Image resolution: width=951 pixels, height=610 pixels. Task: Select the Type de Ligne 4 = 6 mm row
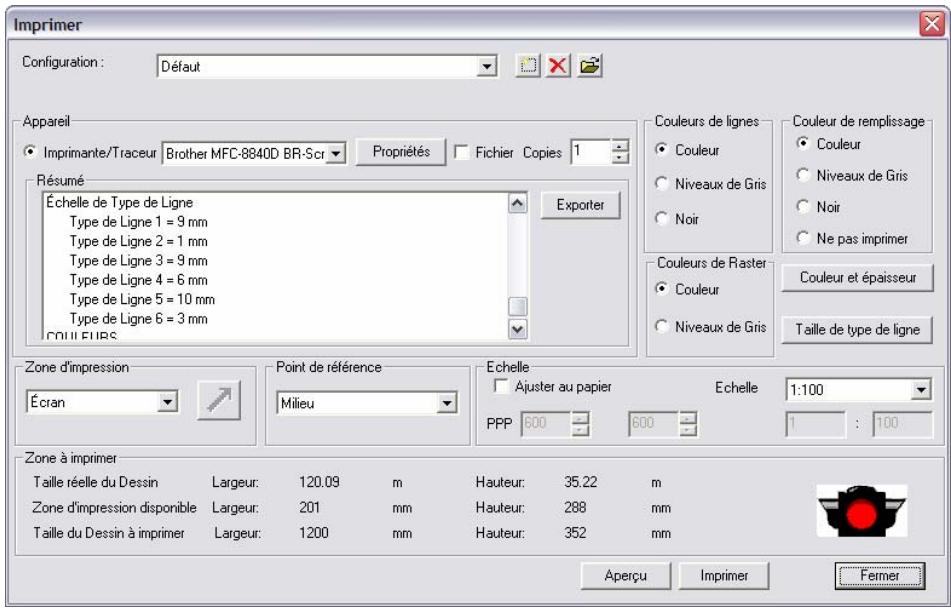point(138,280)
